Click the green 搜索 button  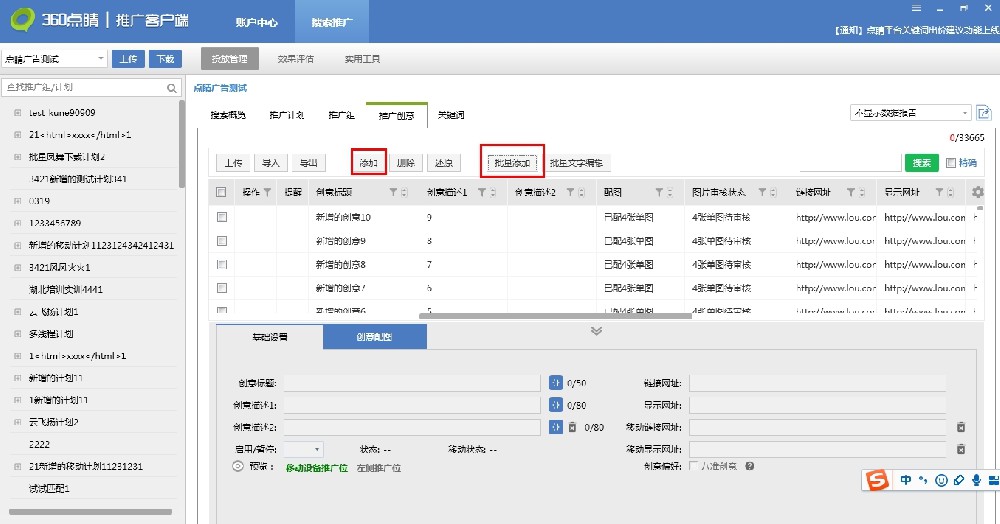[922, 163]
